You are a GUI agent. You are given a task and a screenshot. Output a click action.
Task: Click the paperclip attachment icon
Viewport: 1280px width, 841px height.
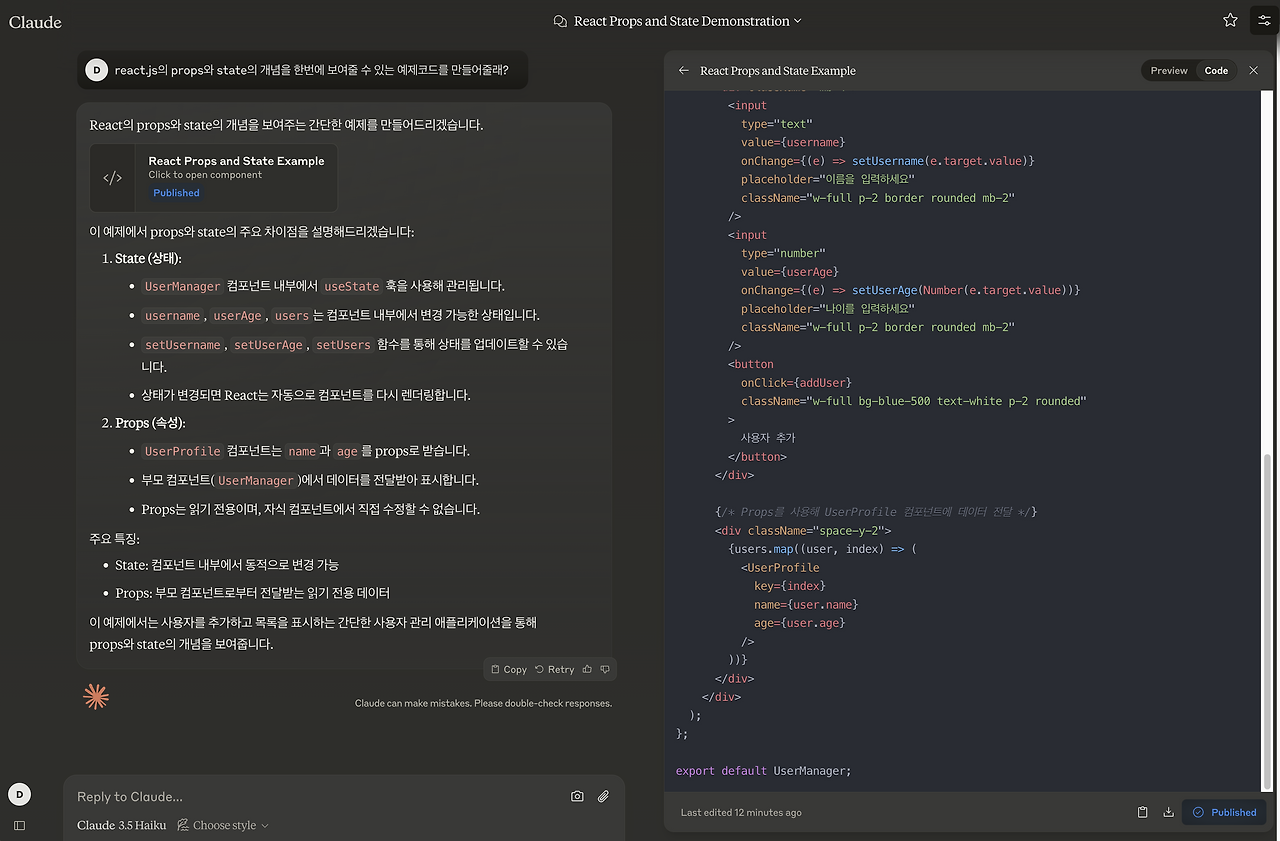coord(602,796)
